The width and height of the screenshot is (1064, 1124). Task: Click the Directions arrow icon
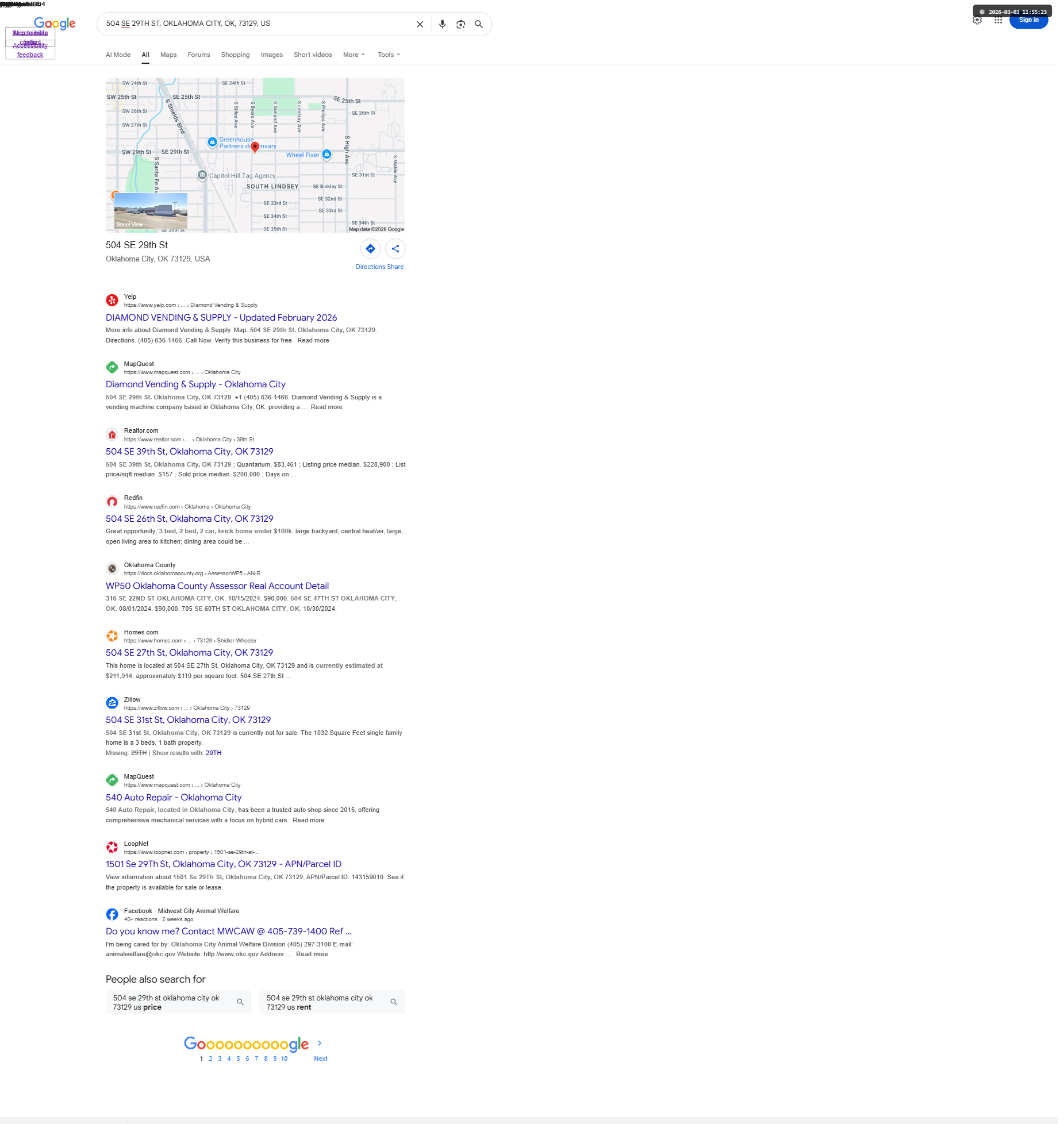click(371, 249)
